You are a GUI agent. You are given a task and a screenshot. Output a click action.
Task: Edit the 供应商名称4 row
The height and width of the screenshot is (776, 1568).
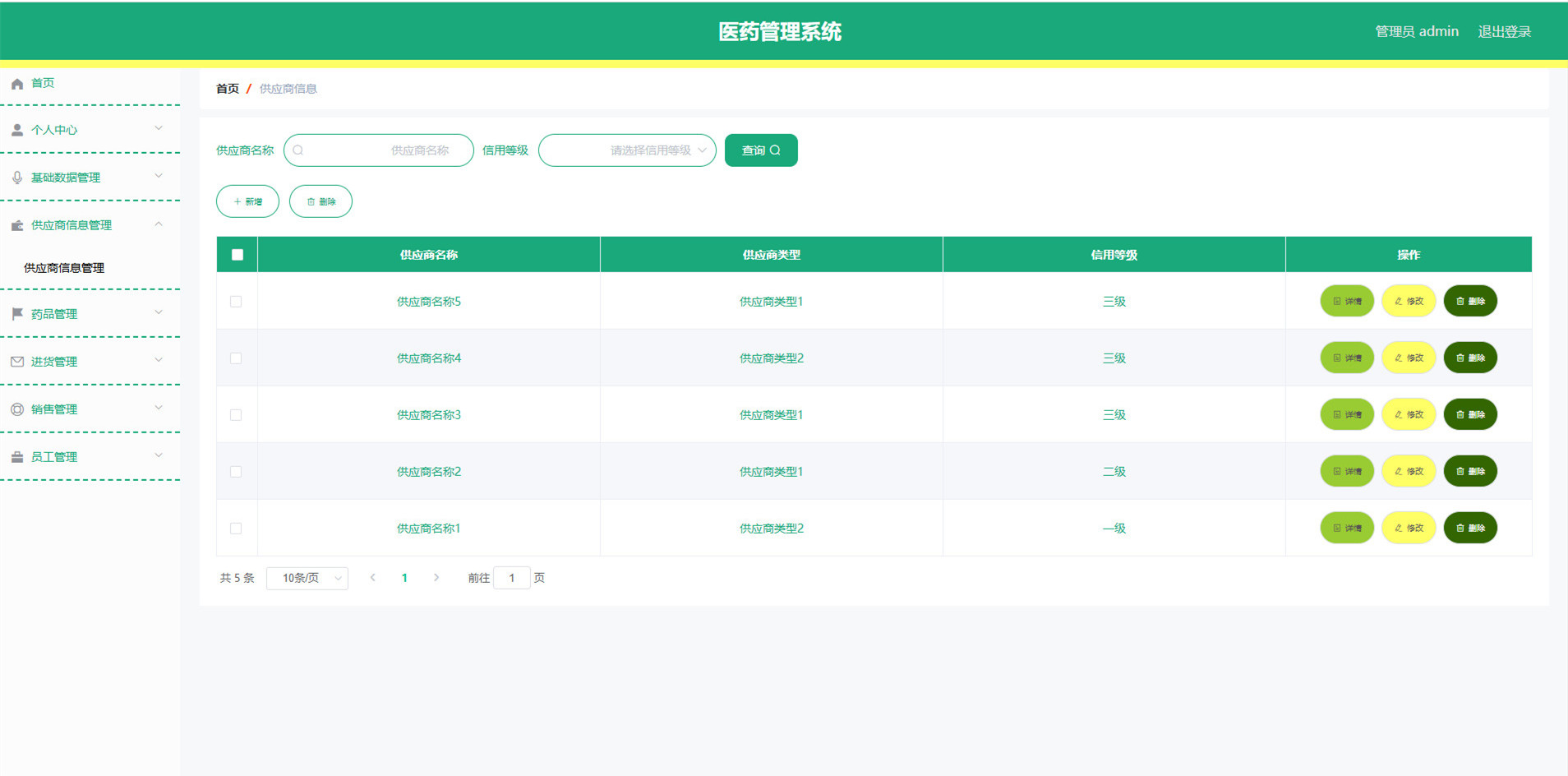[x=1409, y=358]
